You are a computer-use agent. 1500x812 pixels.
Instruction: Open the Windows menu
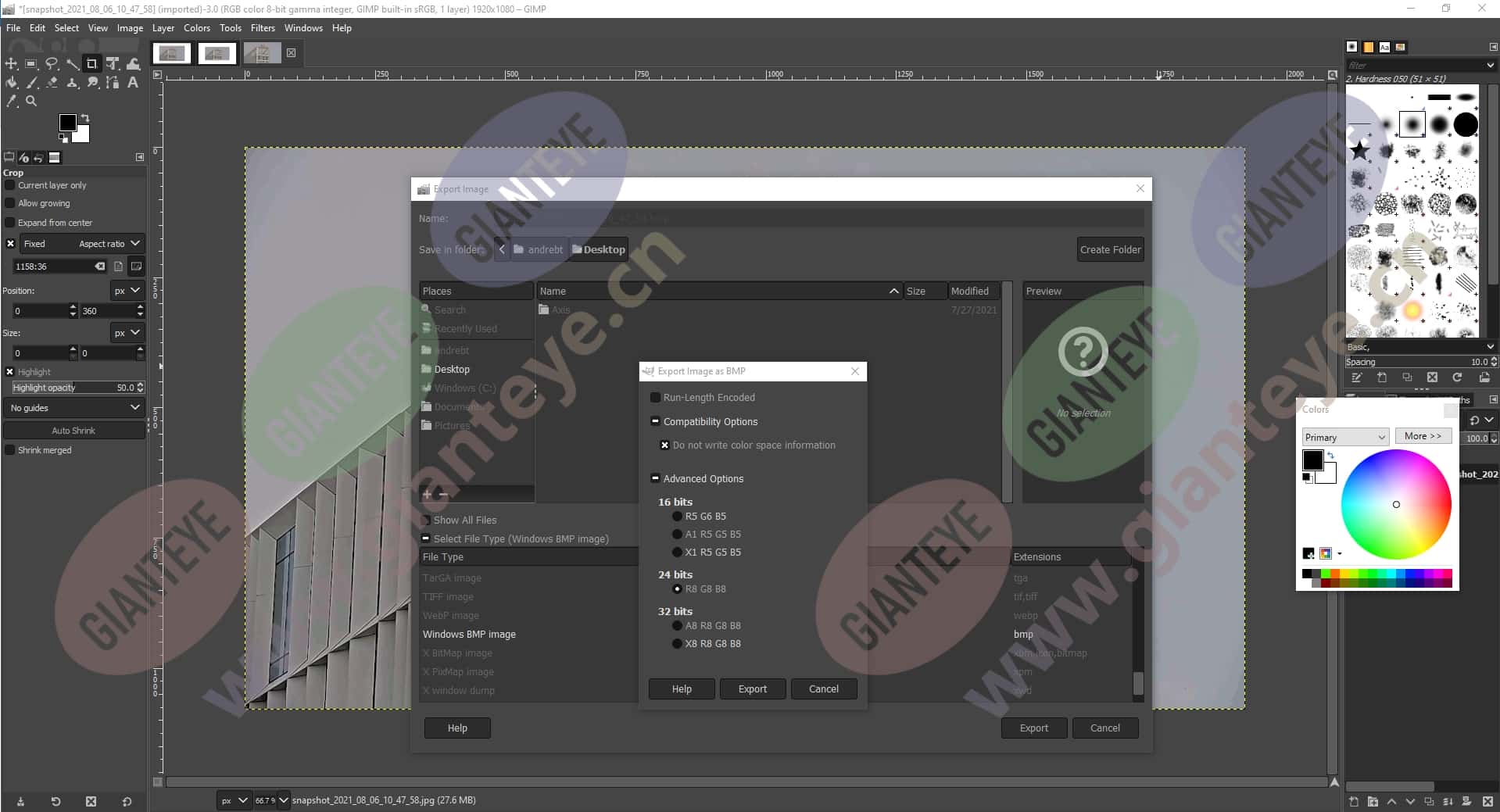(x=303, y=28)
